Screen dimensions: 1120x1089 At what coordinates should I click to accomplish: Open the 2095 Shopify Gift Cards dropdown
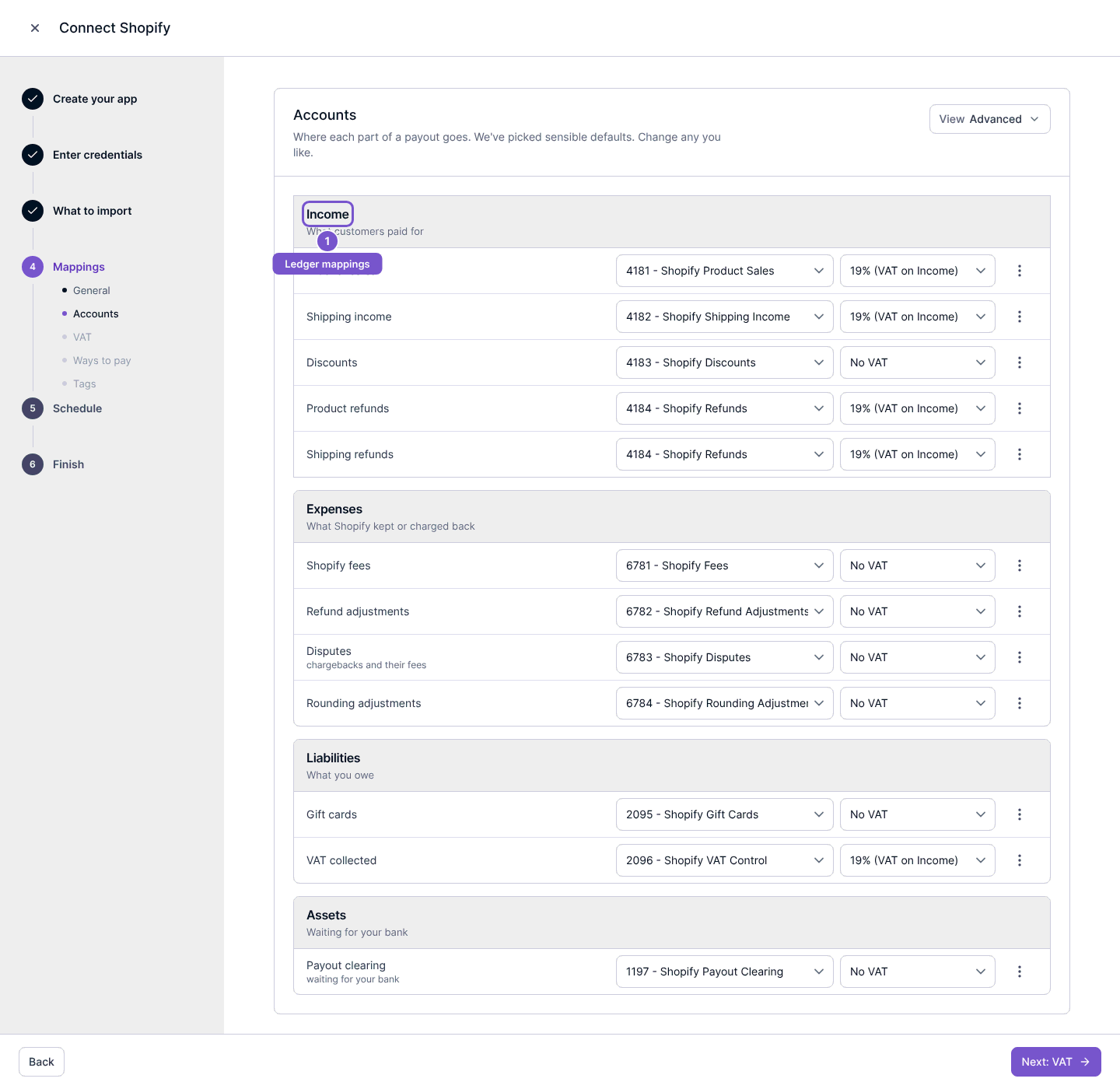coord(724,814)
